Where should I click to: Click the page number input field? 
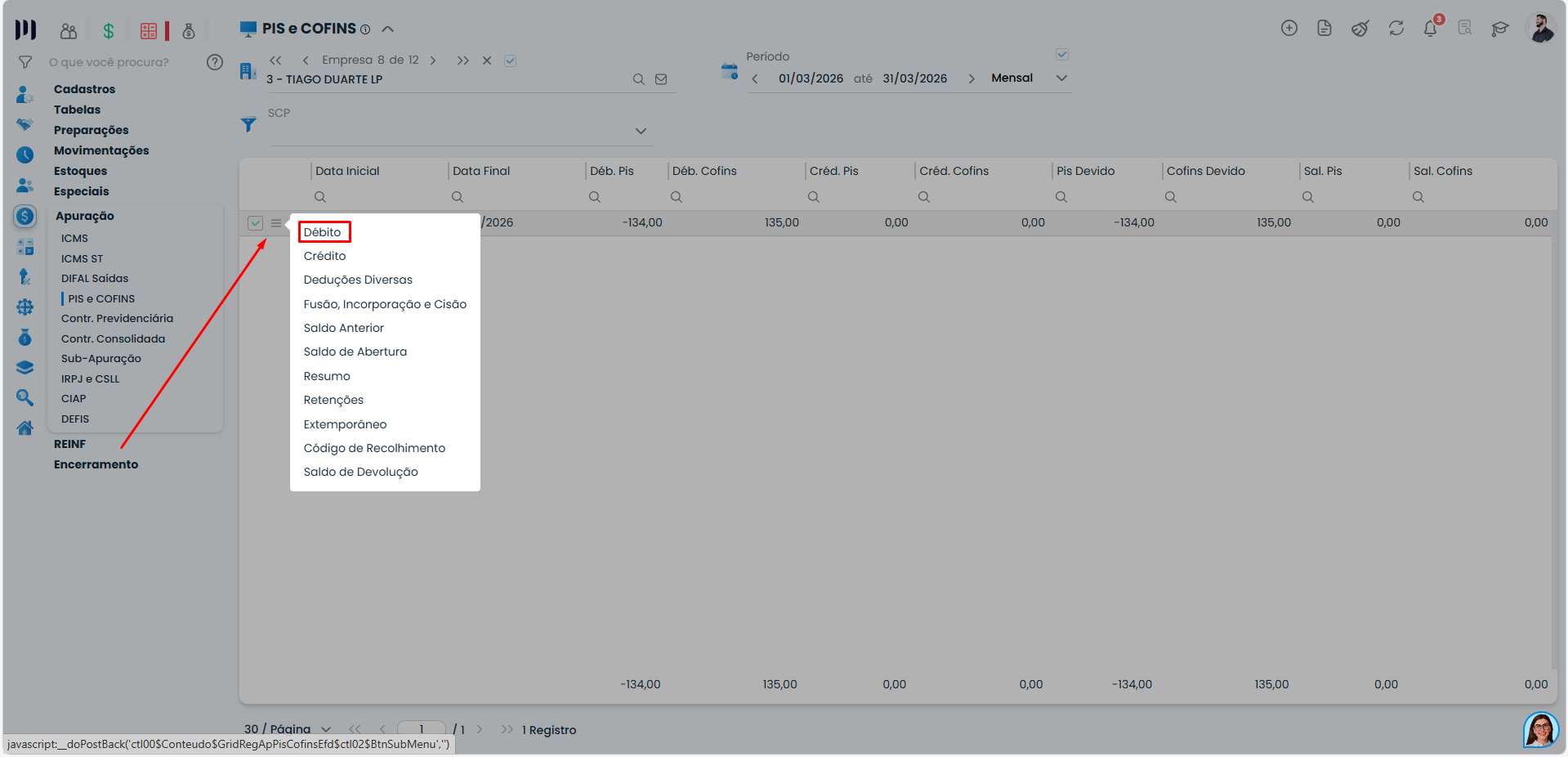422,729
